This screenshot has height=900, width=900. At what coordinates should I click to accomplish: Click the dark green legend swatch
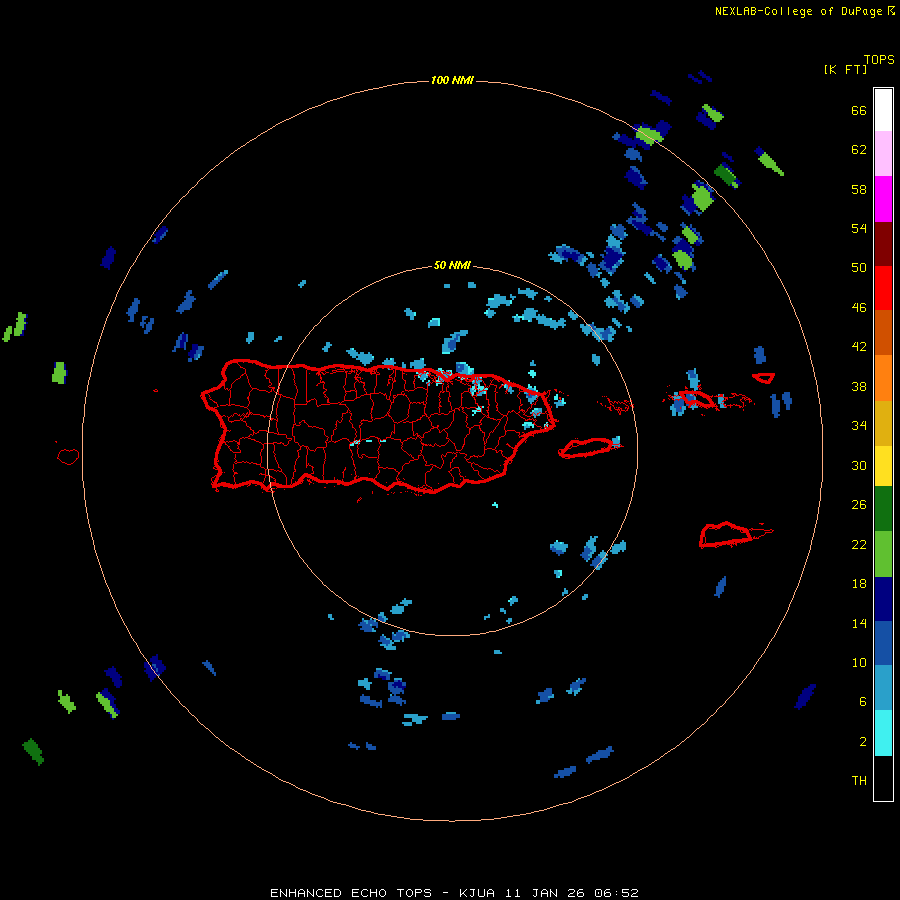pyautogui.click(x=883, y=509)
